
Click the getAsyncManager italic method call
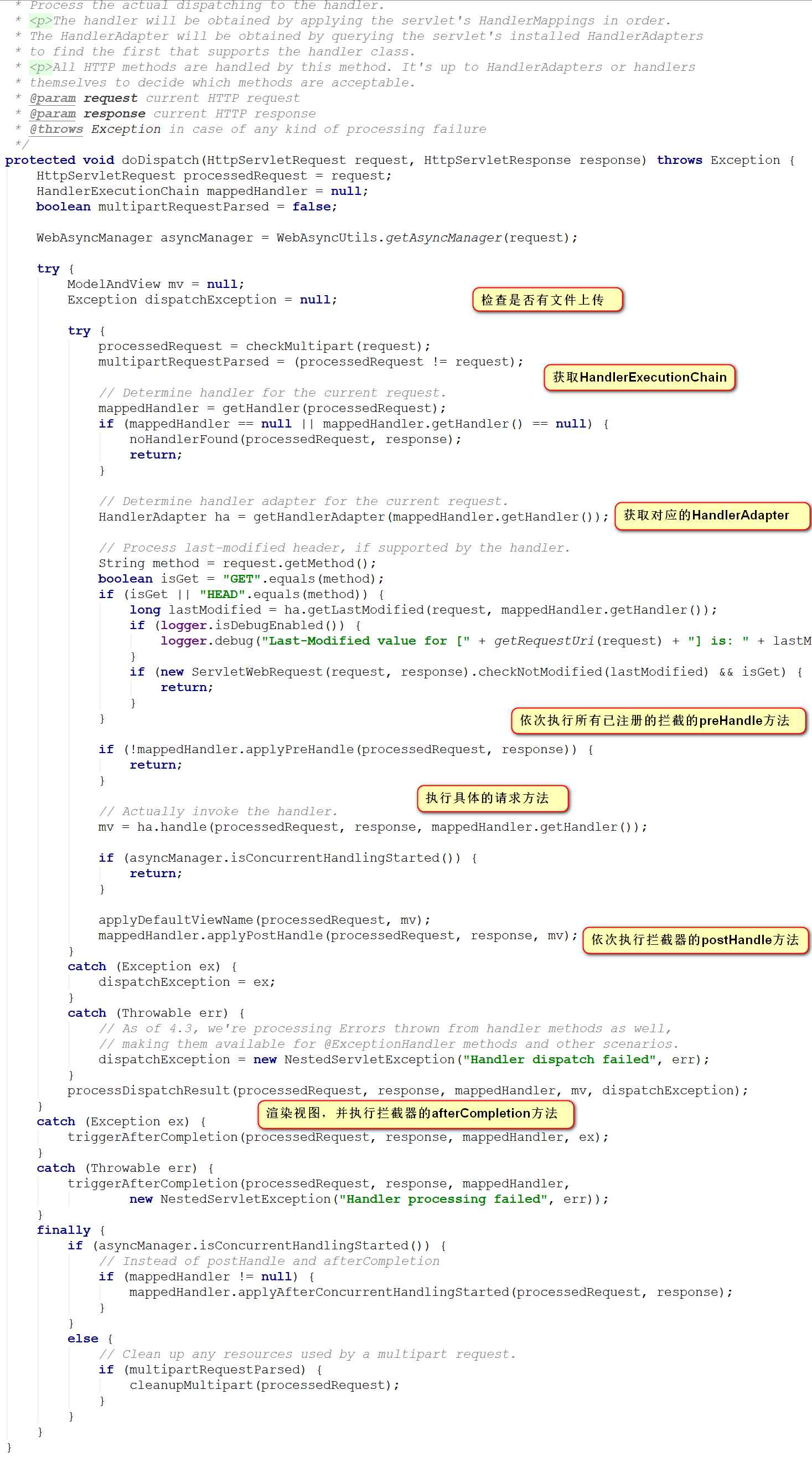point(444,238)
